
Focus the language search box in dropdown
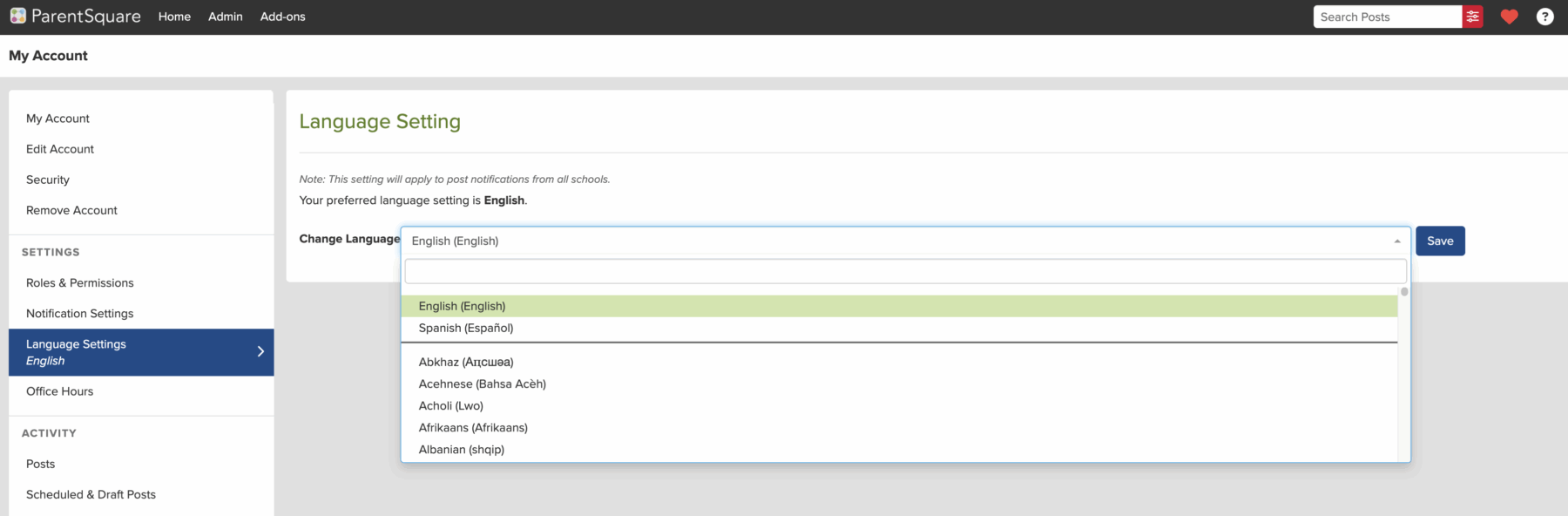[x=905, y=271]
